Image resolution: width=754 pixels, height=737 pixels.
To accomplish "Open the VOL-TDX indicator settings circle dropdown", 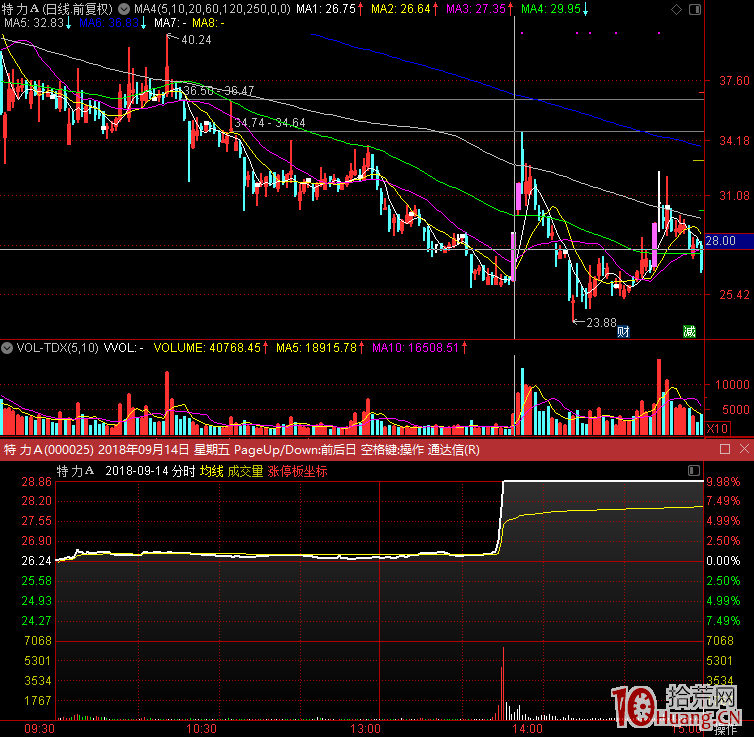I will [7, 348].
